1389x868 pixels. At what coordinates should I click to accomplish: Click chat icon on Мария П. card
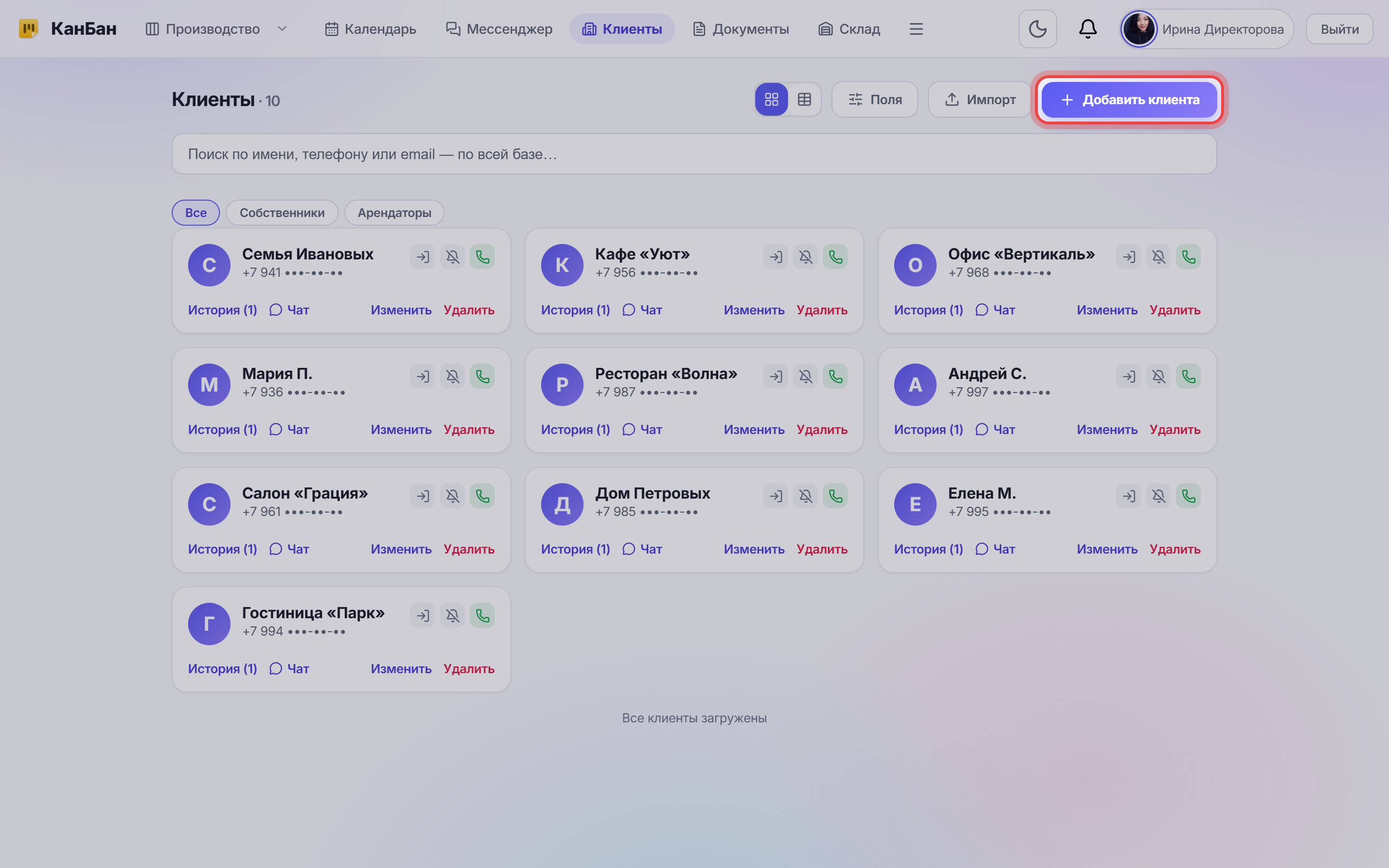275,429
